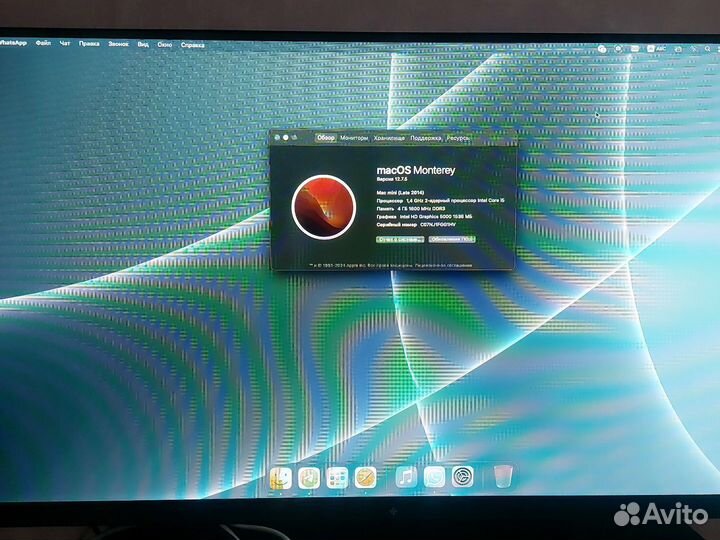Switch to the Хранилище tab

389,138
